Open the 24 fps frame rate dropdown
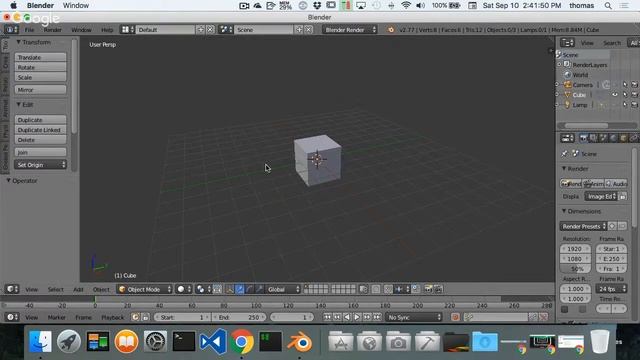The width and height of the screenshot is (640, 360). click(x=611, y=289)
